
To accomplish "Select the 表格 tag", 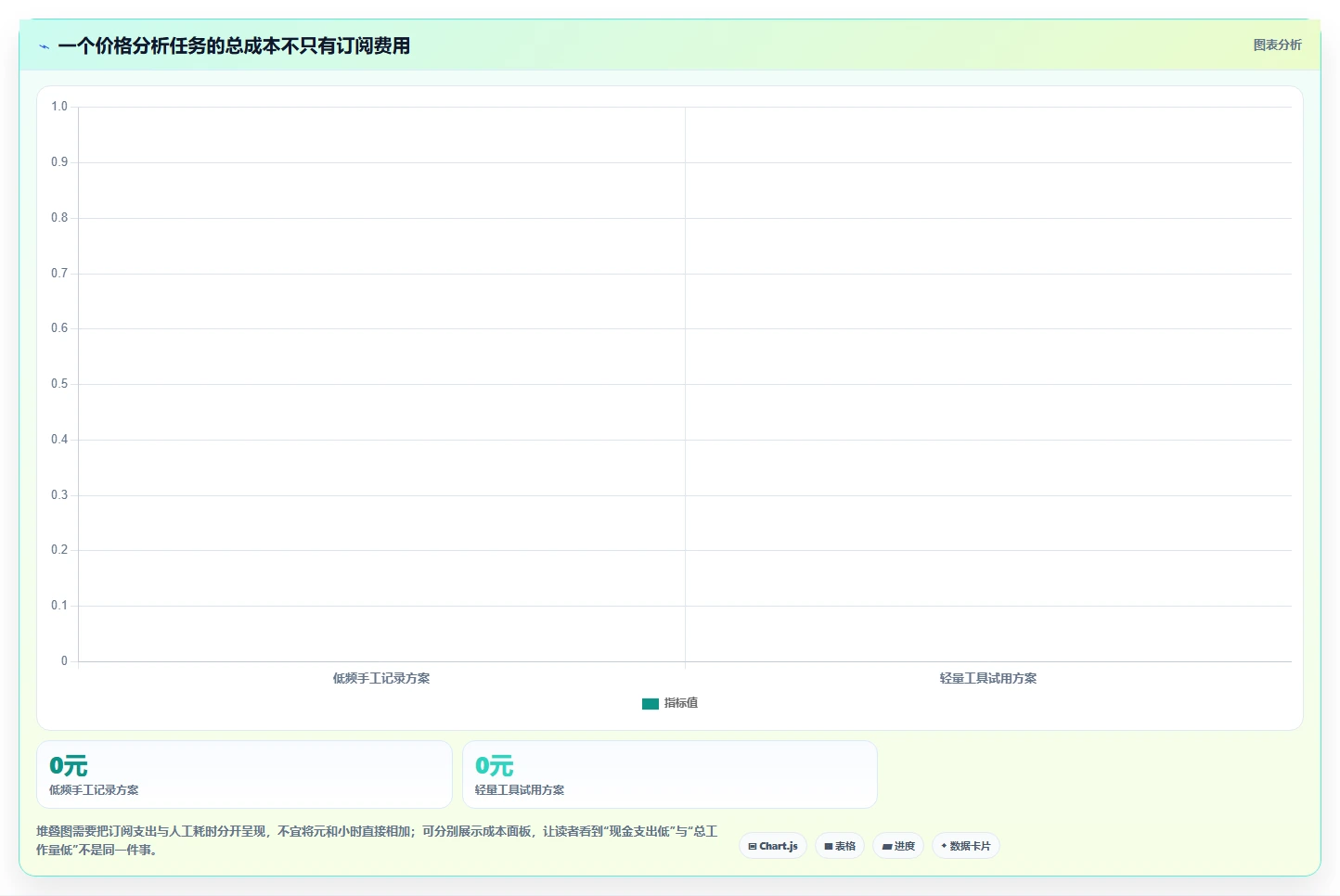I will click(x=840, y=846).
